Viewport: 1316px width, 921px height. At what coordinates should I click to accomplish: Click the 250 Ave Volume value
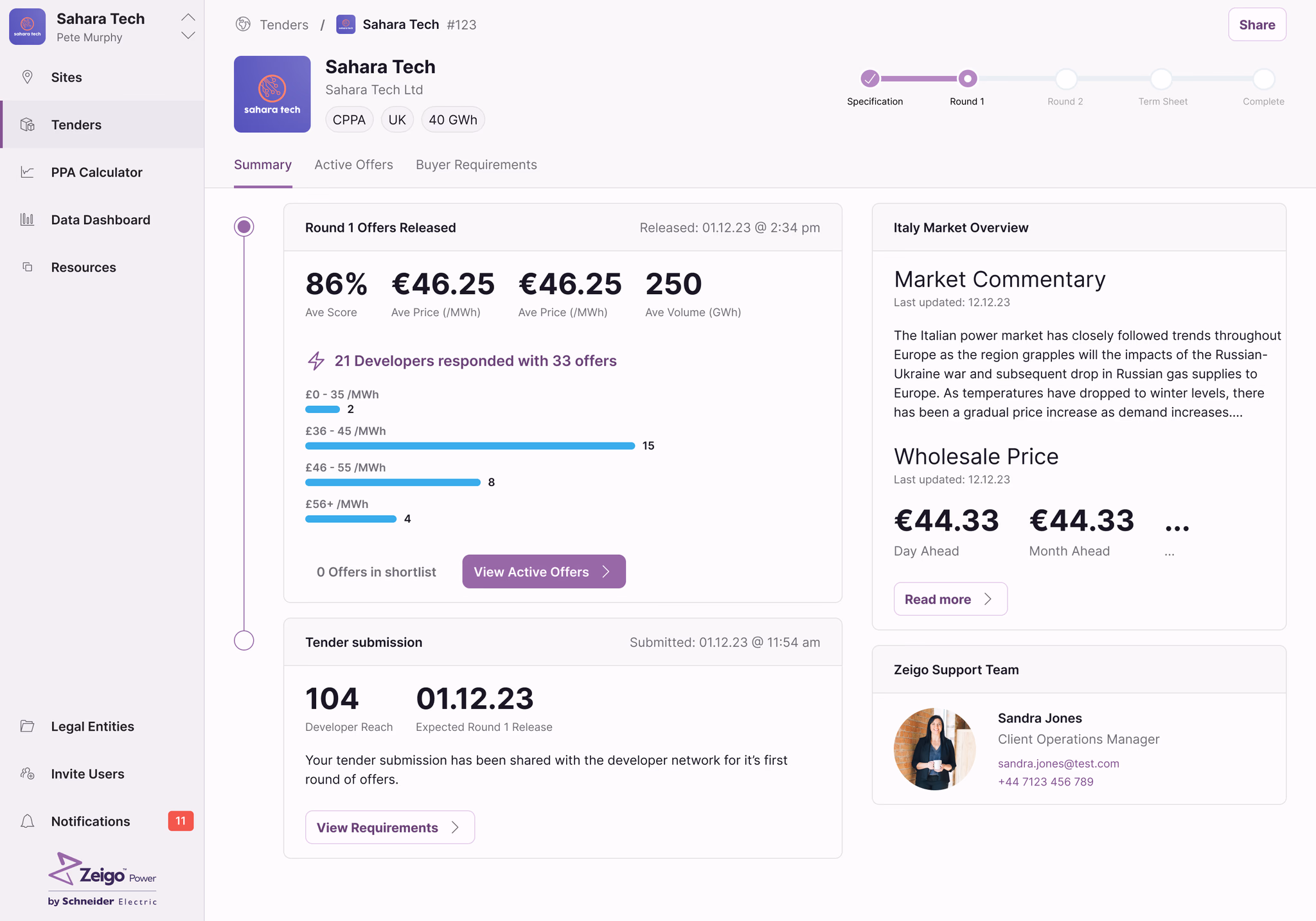[x=673, y=284]
